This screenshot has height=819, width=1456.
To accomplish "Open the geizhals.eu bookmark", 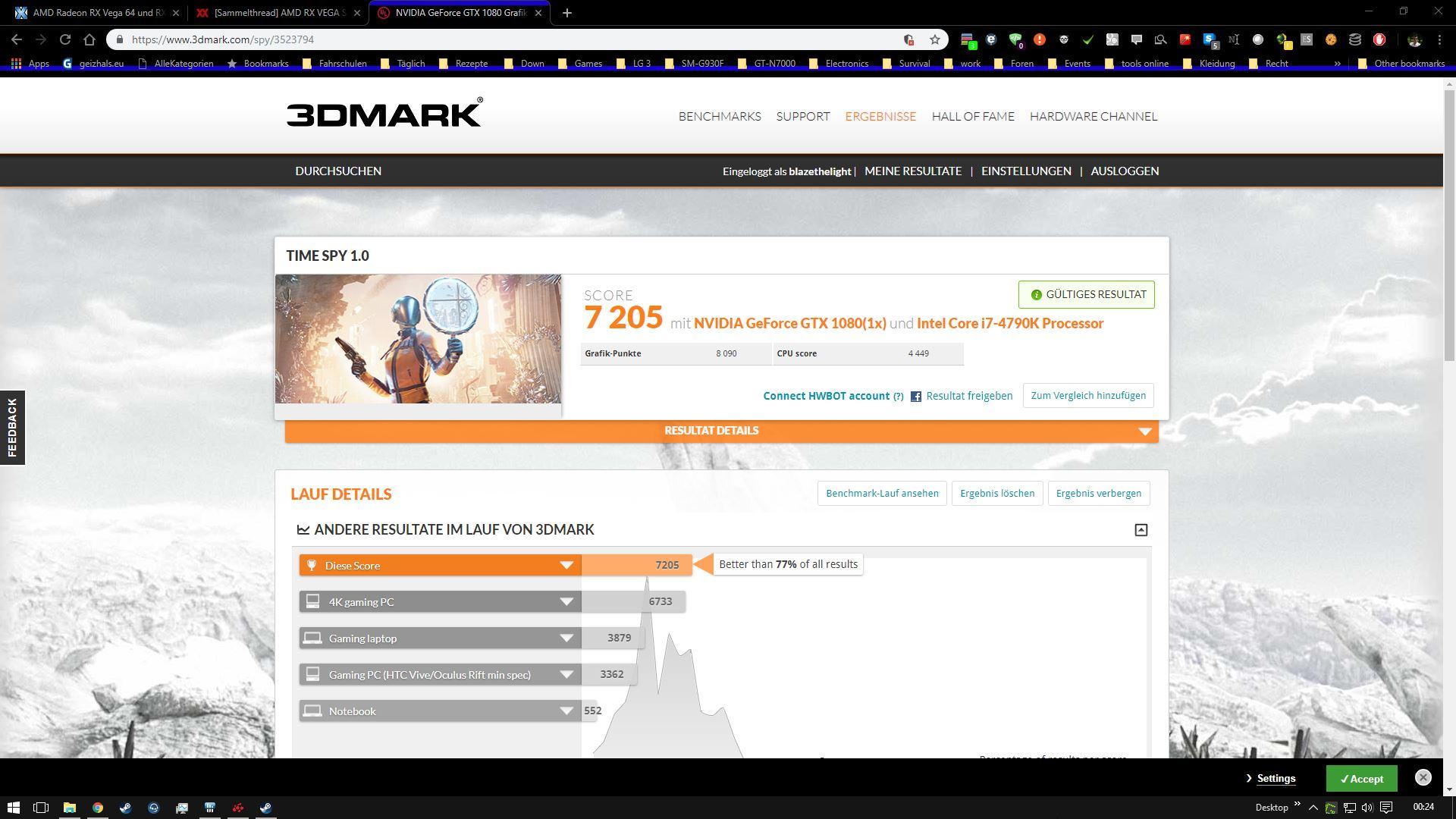I will 93,64.
